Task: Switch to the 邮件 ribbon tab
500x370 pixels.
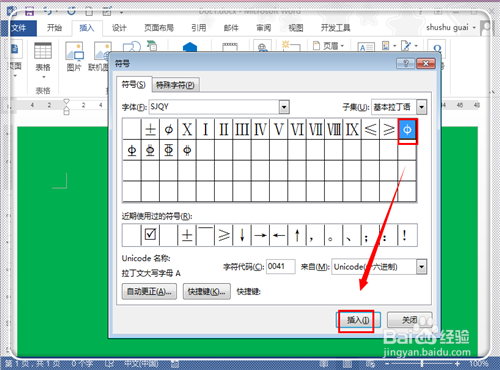Action: coord(231,28)
